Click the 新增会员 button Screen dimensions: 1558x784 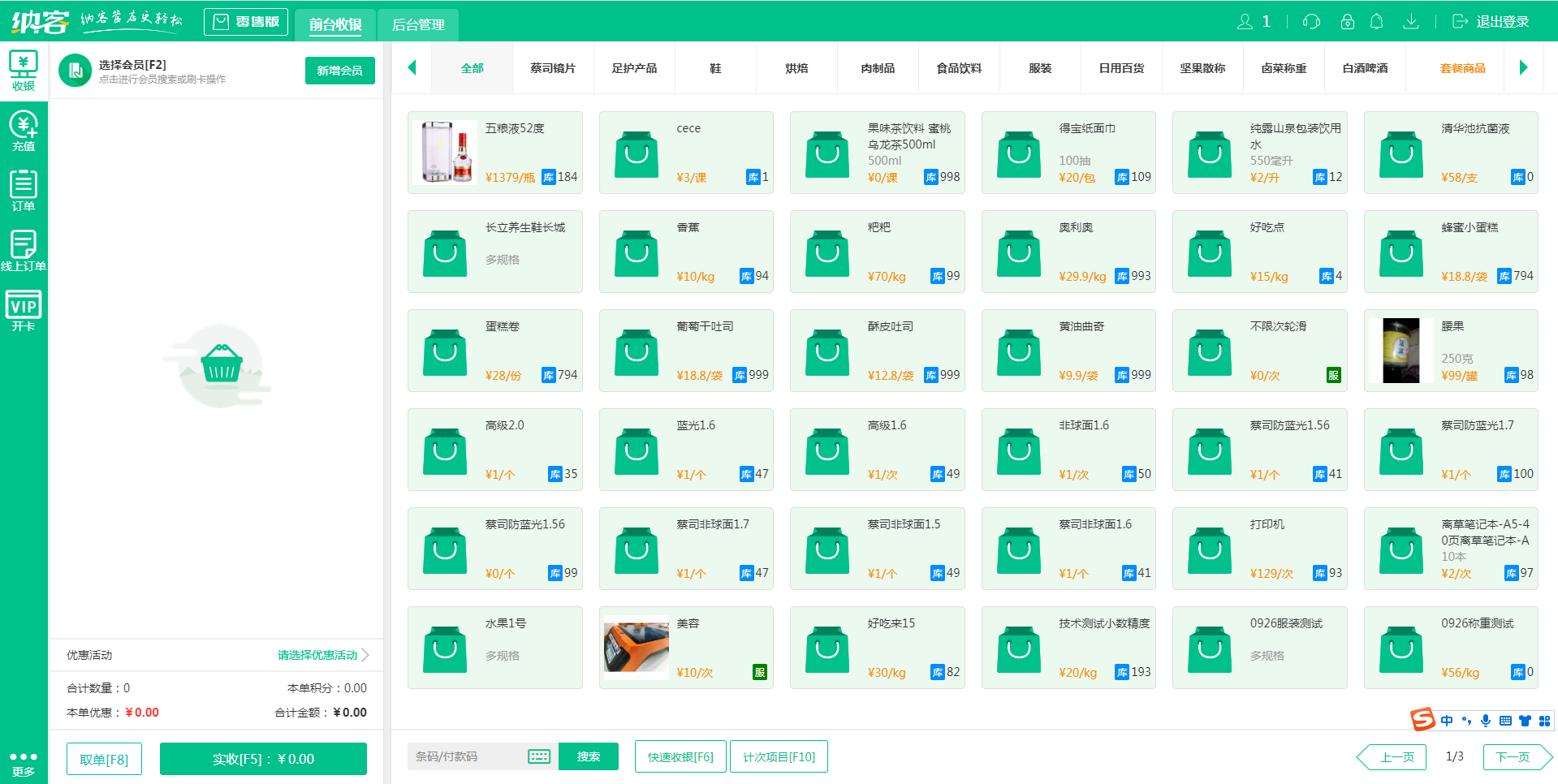click(x=339, y=71)
